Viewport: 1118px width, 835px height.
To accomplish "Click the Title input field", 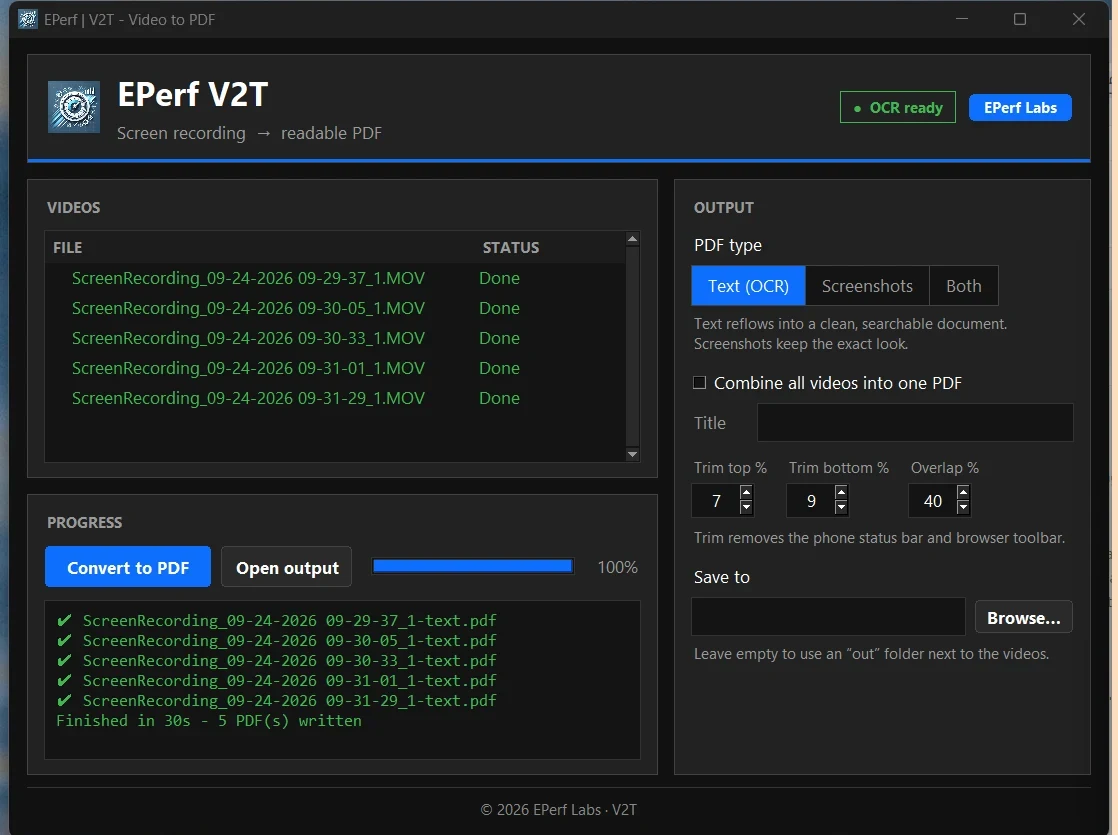I will point(915,423).
